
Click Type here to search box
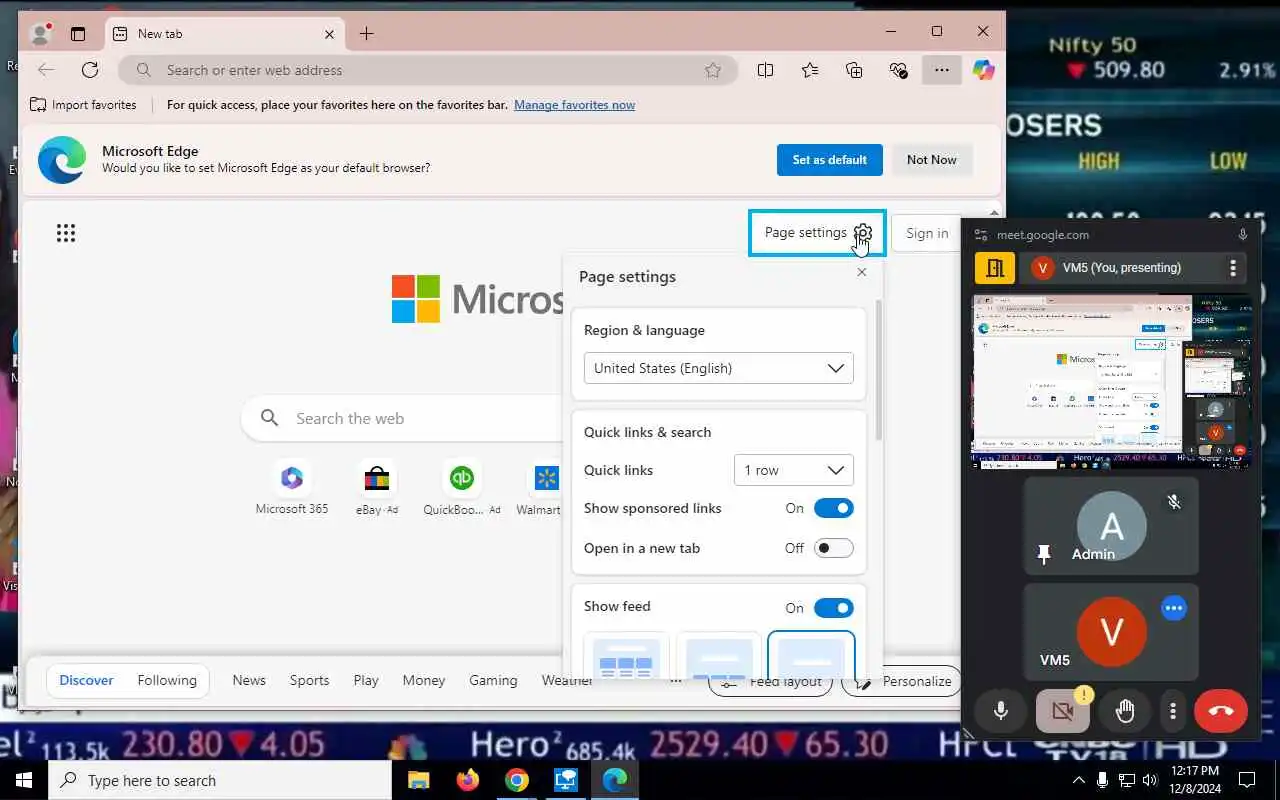coord(220,780)
